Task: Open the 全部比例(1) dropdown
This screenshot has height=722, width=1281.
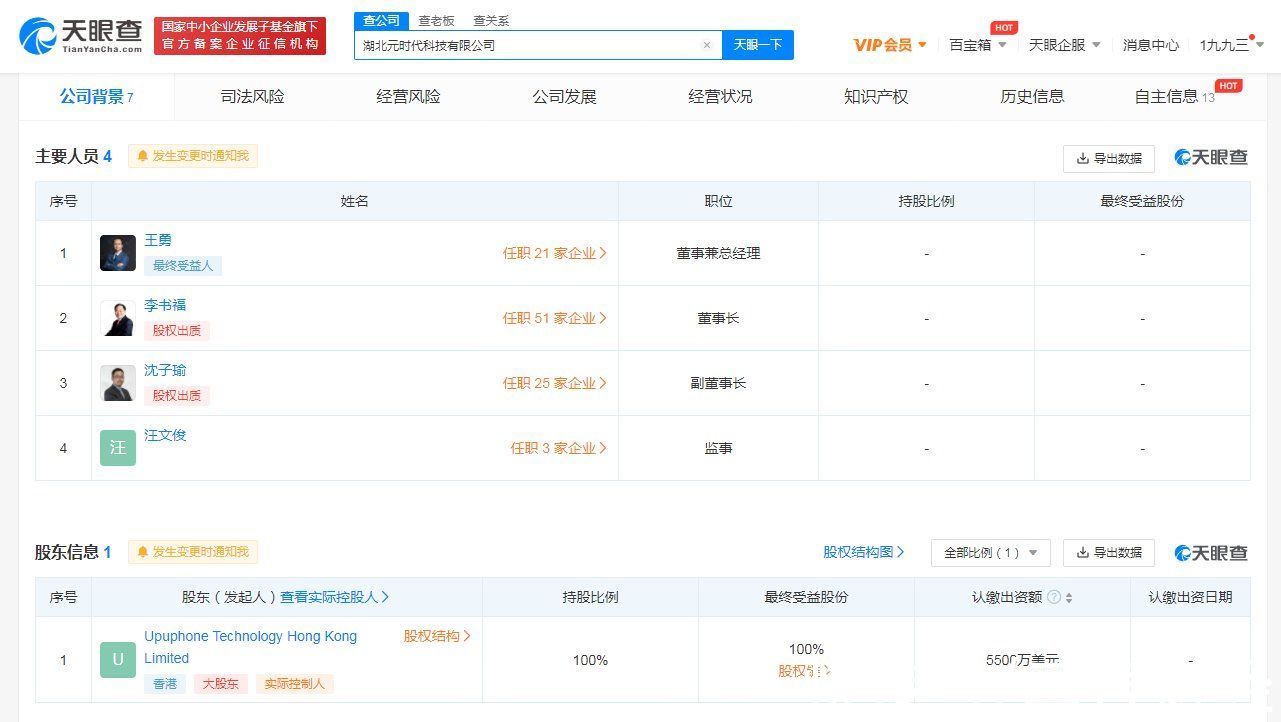Action: point(991,553)
